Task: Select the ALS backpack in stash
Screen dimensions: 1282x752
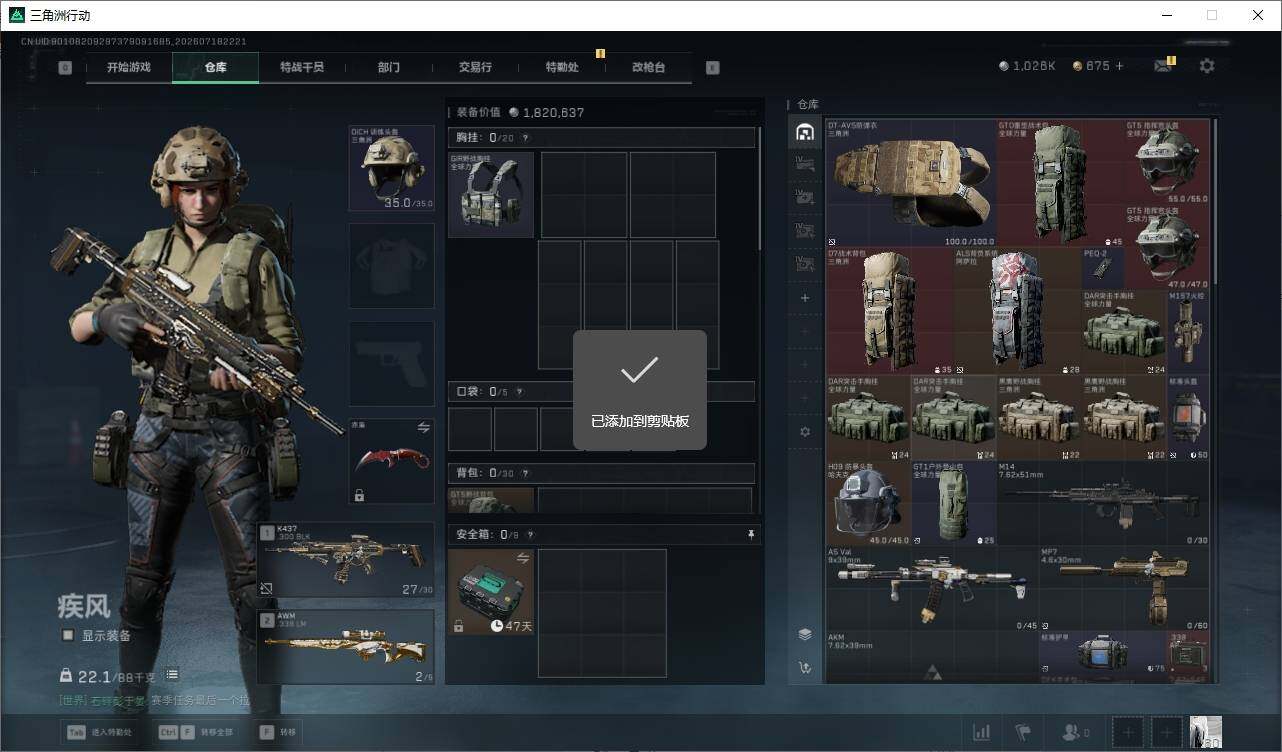Action: click(1017, 311)
